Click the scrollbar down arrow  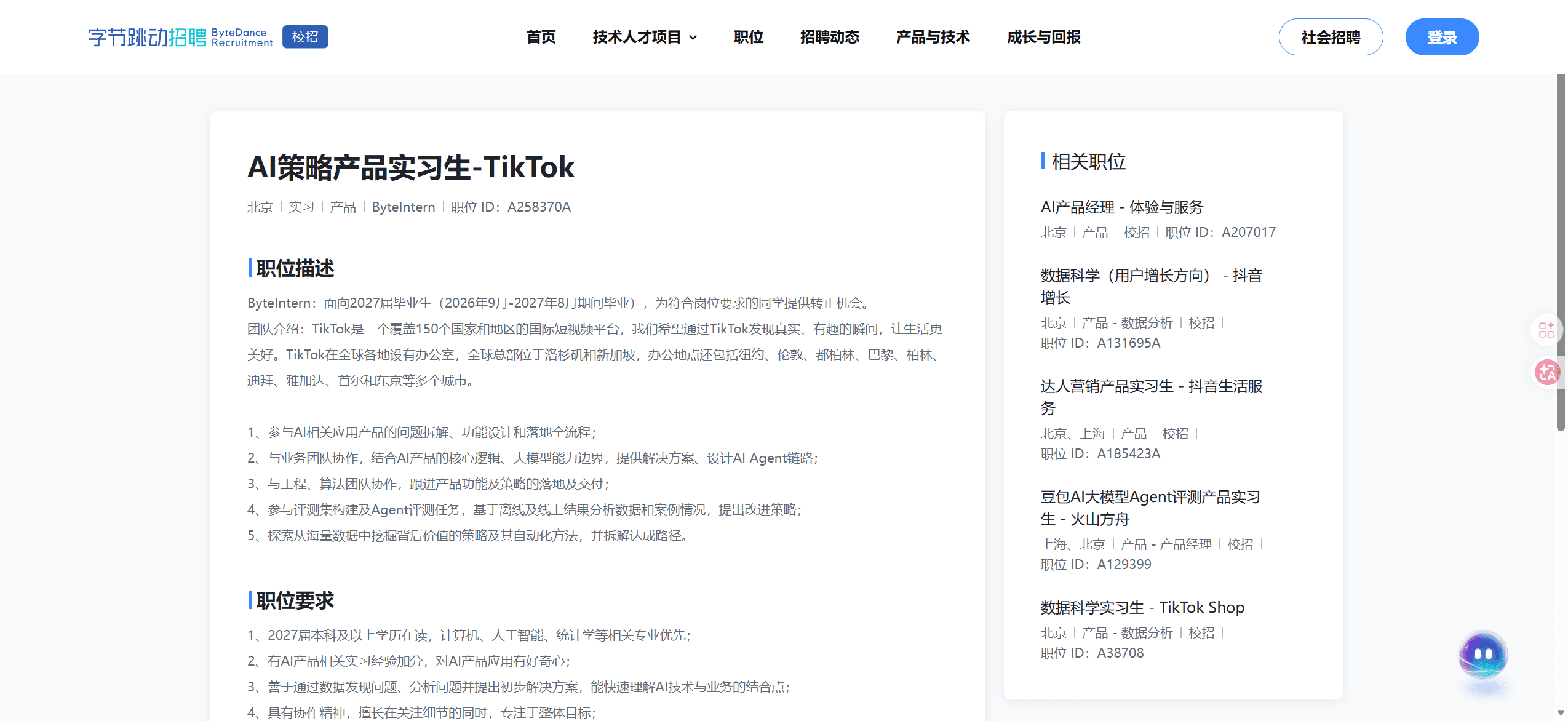[x=1561, y=712]
